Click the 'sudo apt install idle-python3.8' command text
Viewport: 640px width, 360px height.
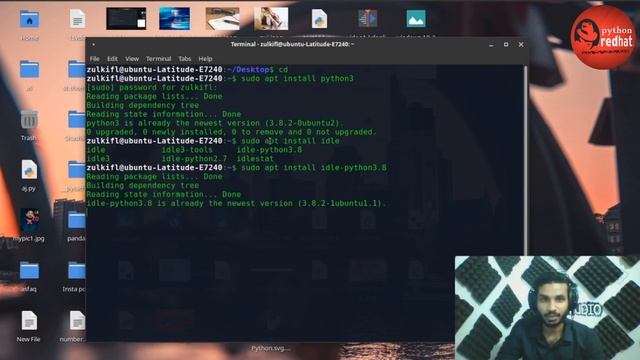click(x=314, y=167)
